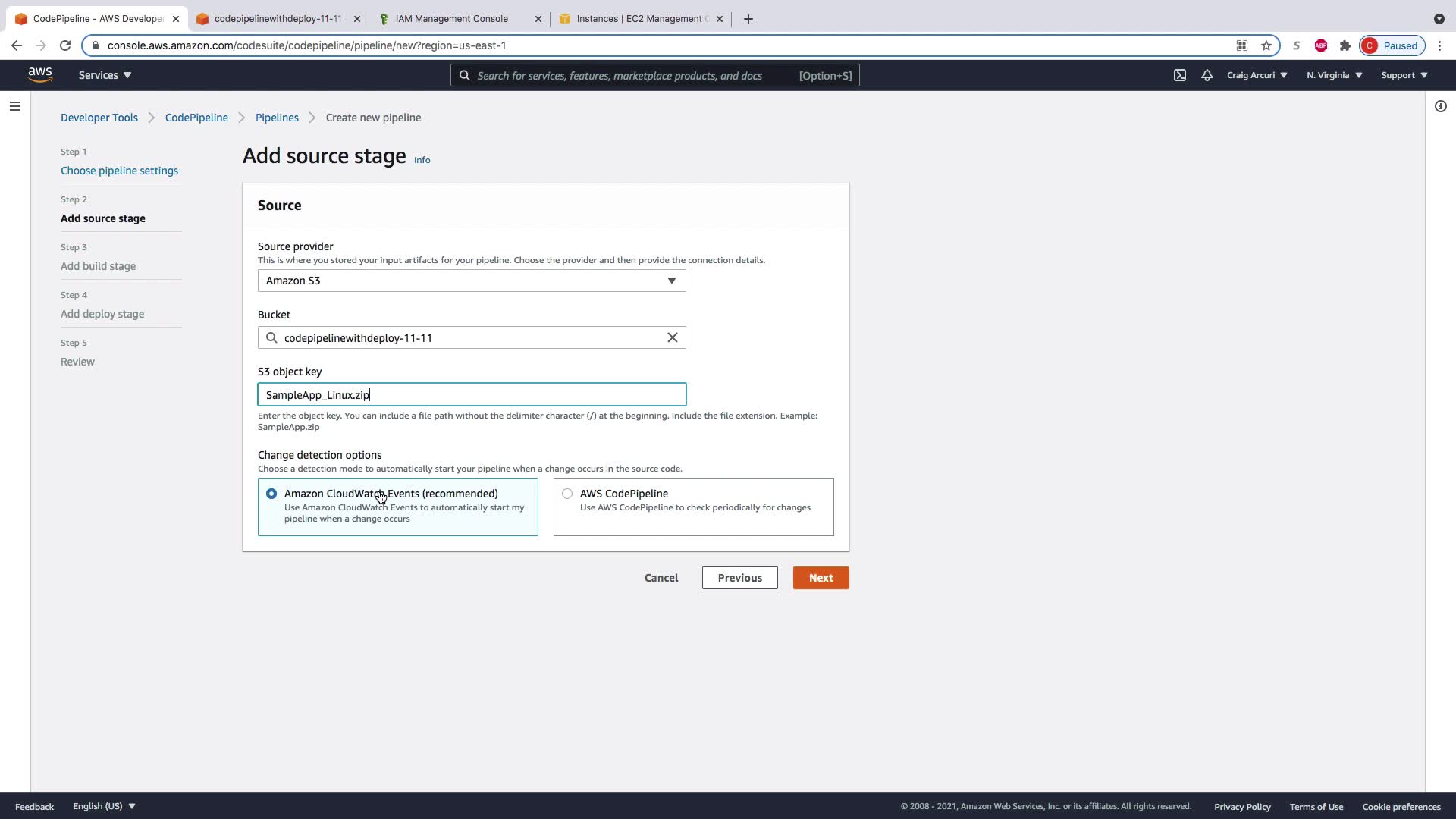Select AWS CodePipeline detection radio option
Viewport: 1456px width, 819px height.
[x=567, y=494]
